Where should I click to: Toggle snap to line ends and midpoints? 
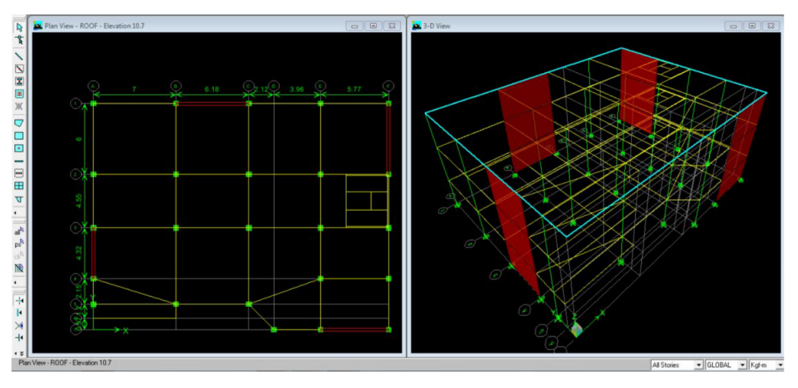(x=19, y=313)
